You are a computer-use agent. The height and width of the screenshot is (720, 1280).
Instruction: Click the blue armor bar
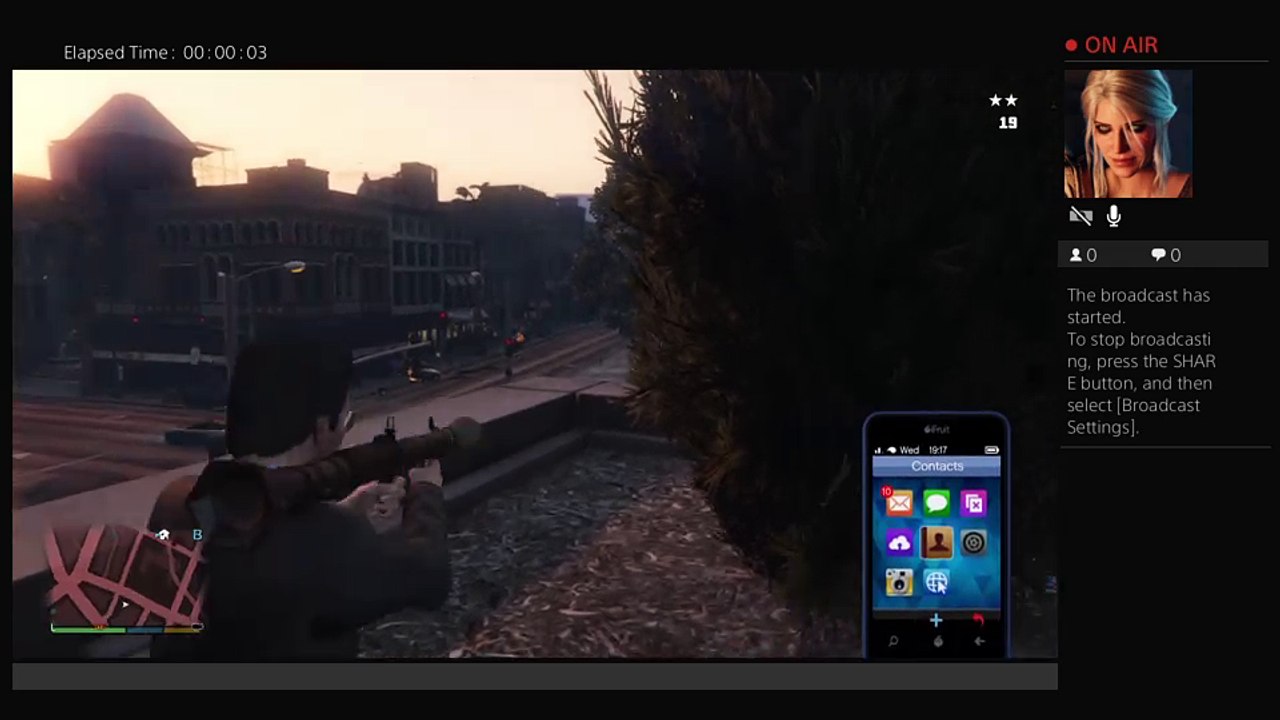[x=145, y=629]
